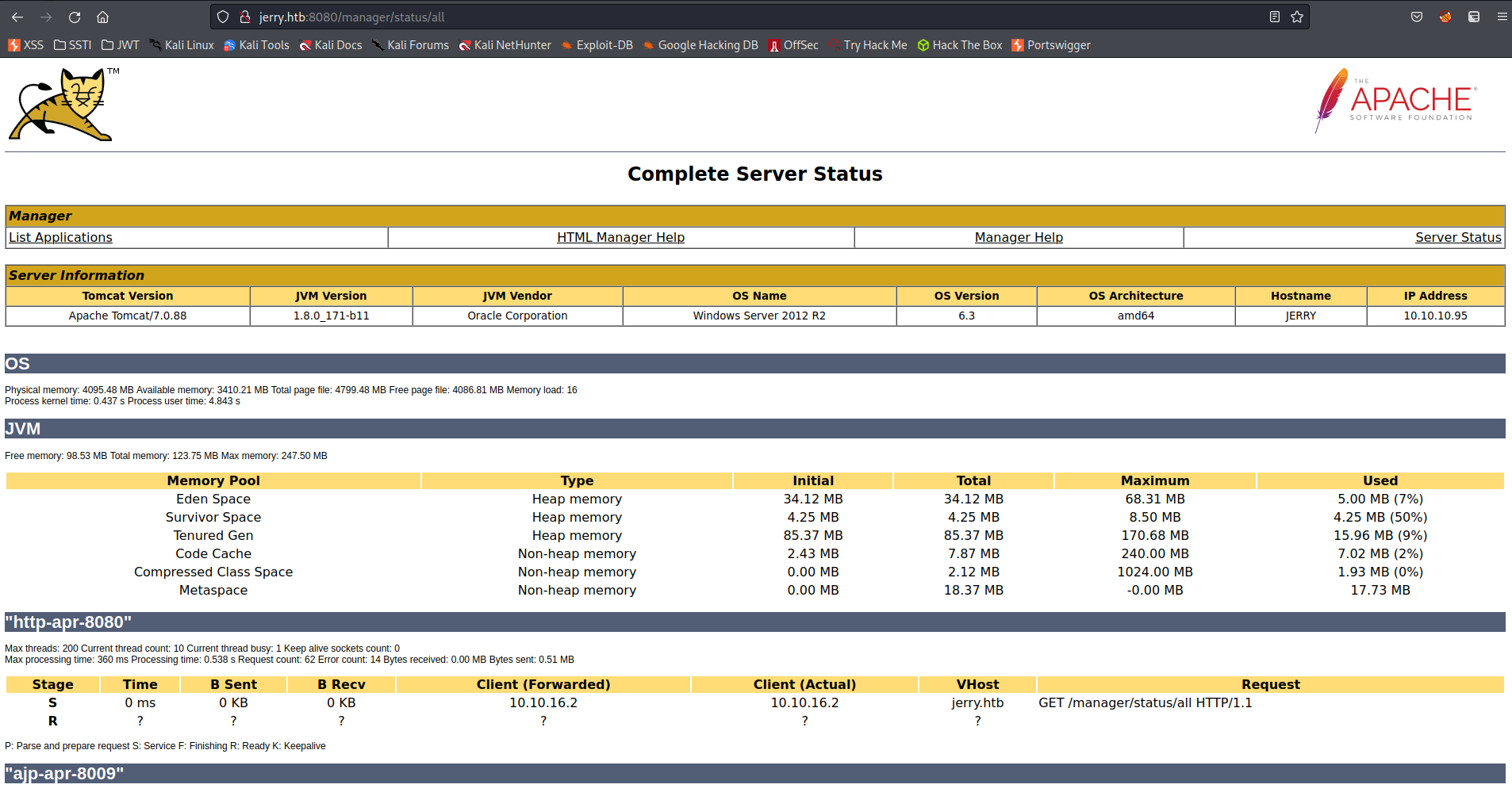Click the "ajp-apr-8009" connector header

pos(755,773)
